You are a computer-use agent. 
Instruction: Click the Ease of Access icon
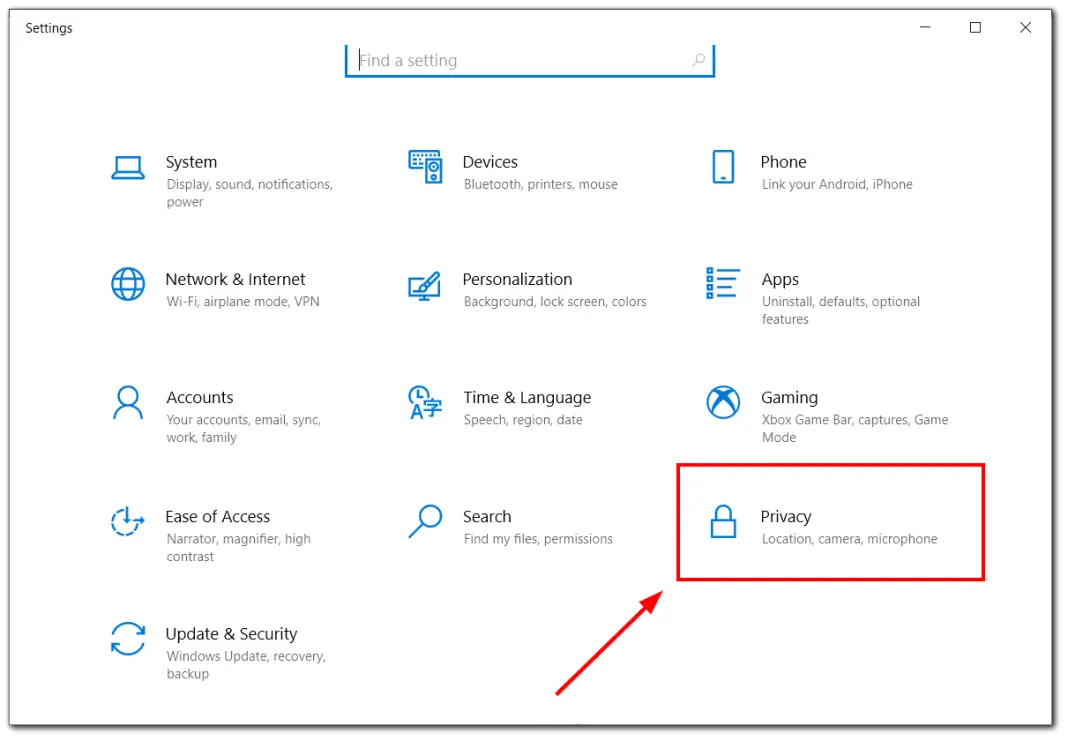(128, 521)
